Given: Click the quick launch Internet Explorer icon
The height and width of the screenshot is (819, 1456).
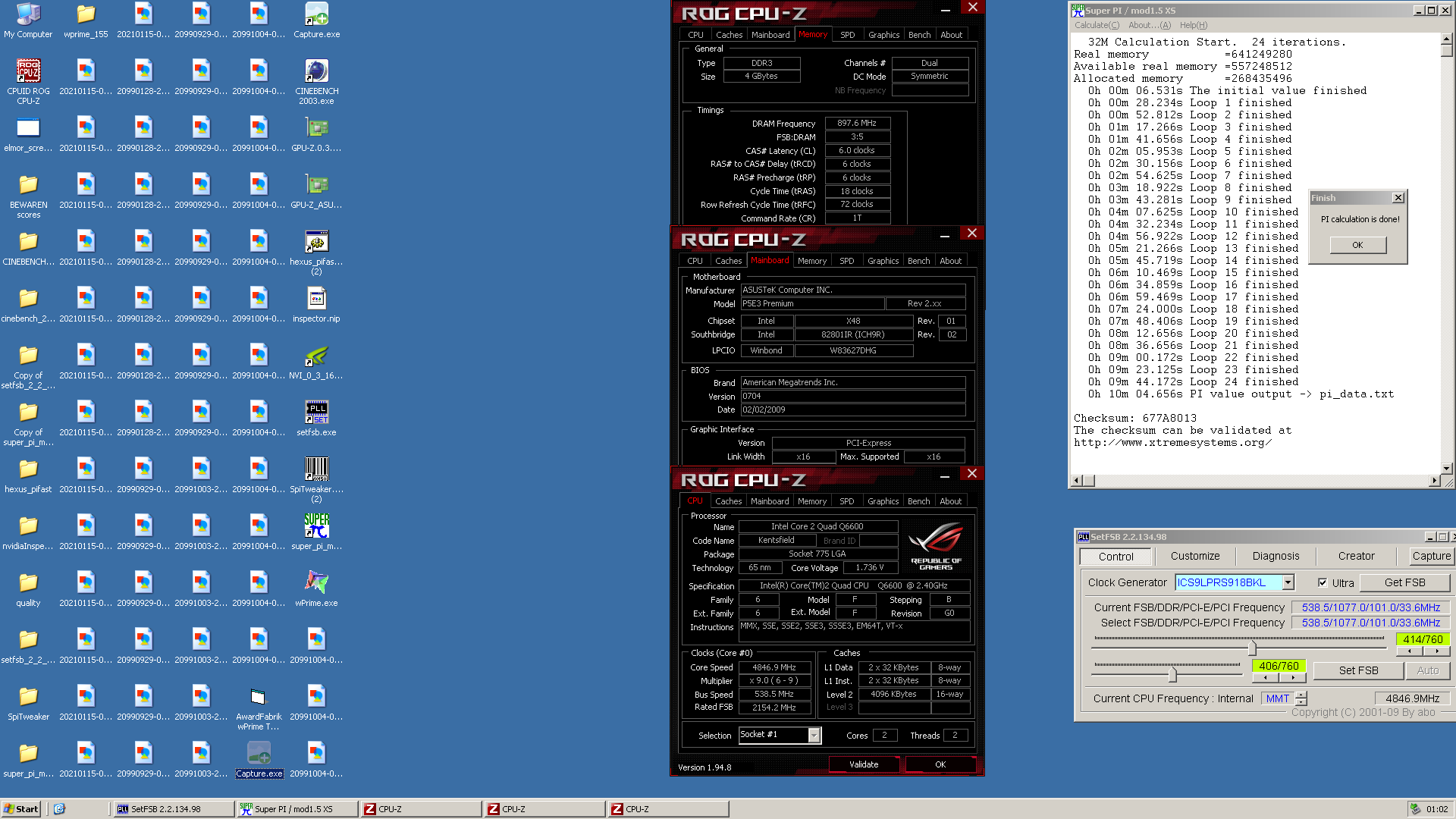Looking at the screenshot, I should pyautogui.click(x=60, y=809).
